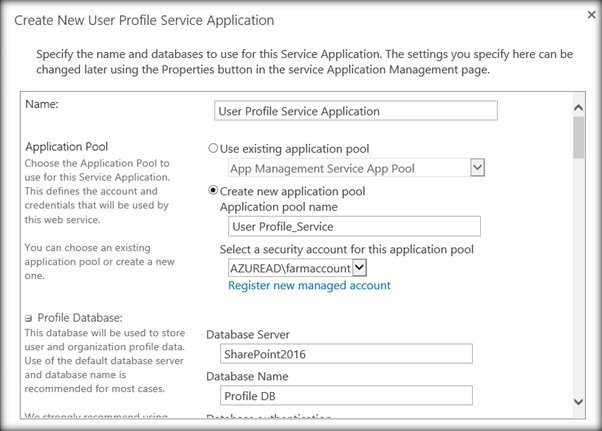602x431 pixels.
Task: Focus the service application Name field
Action: pos(356,110)
